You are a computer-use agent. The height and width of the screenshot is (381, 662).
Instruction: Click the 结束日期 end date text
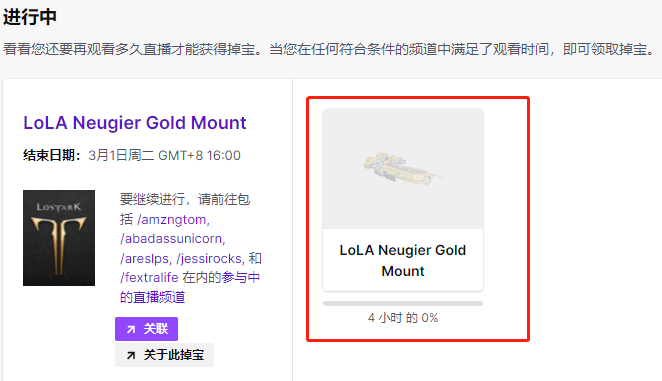(x=132, y=155)
